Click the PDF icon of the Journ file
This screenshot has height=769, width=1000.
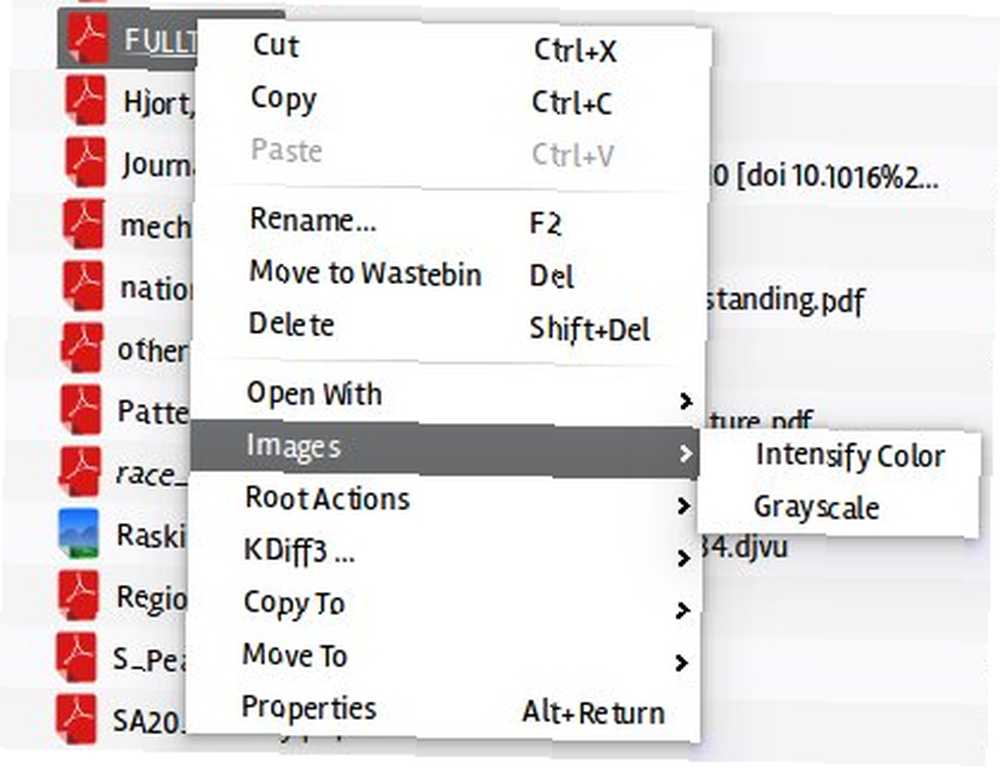click(x=85, y=162)
